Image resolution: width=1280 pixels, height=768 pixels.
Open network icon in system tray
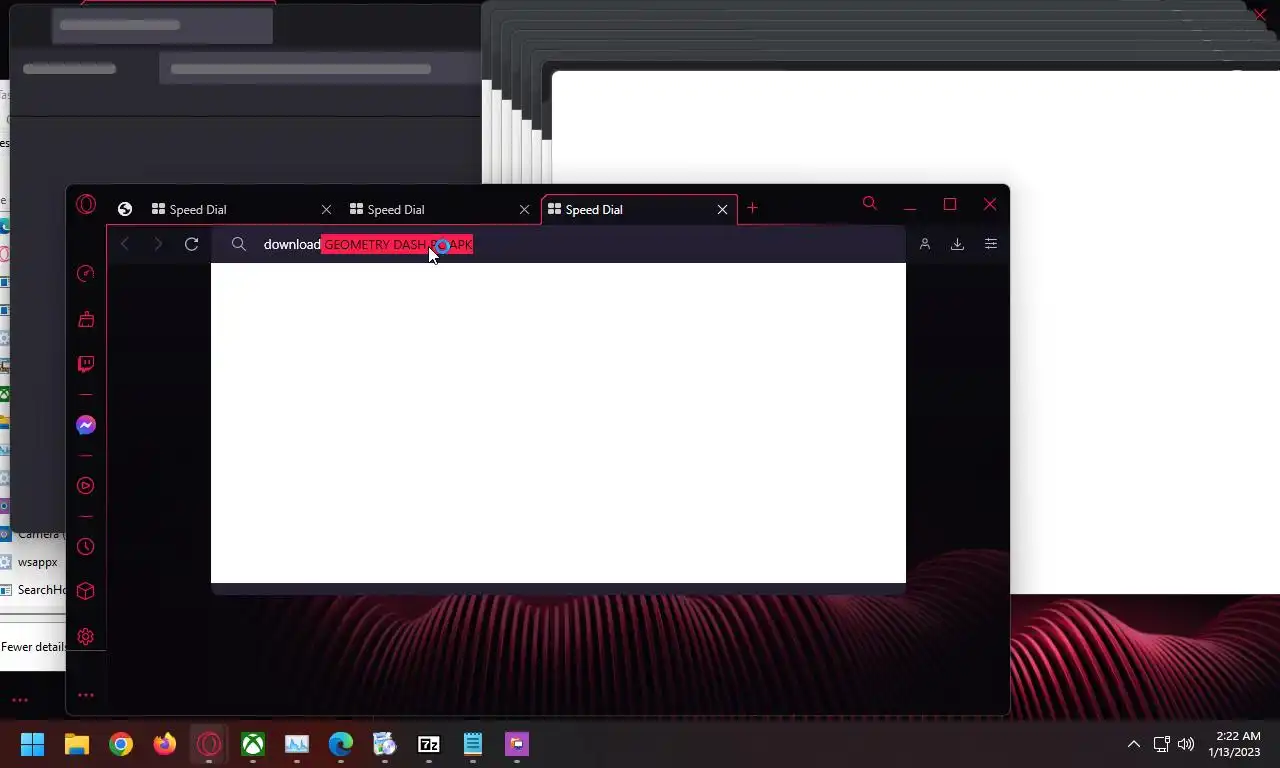(1161, 744)
